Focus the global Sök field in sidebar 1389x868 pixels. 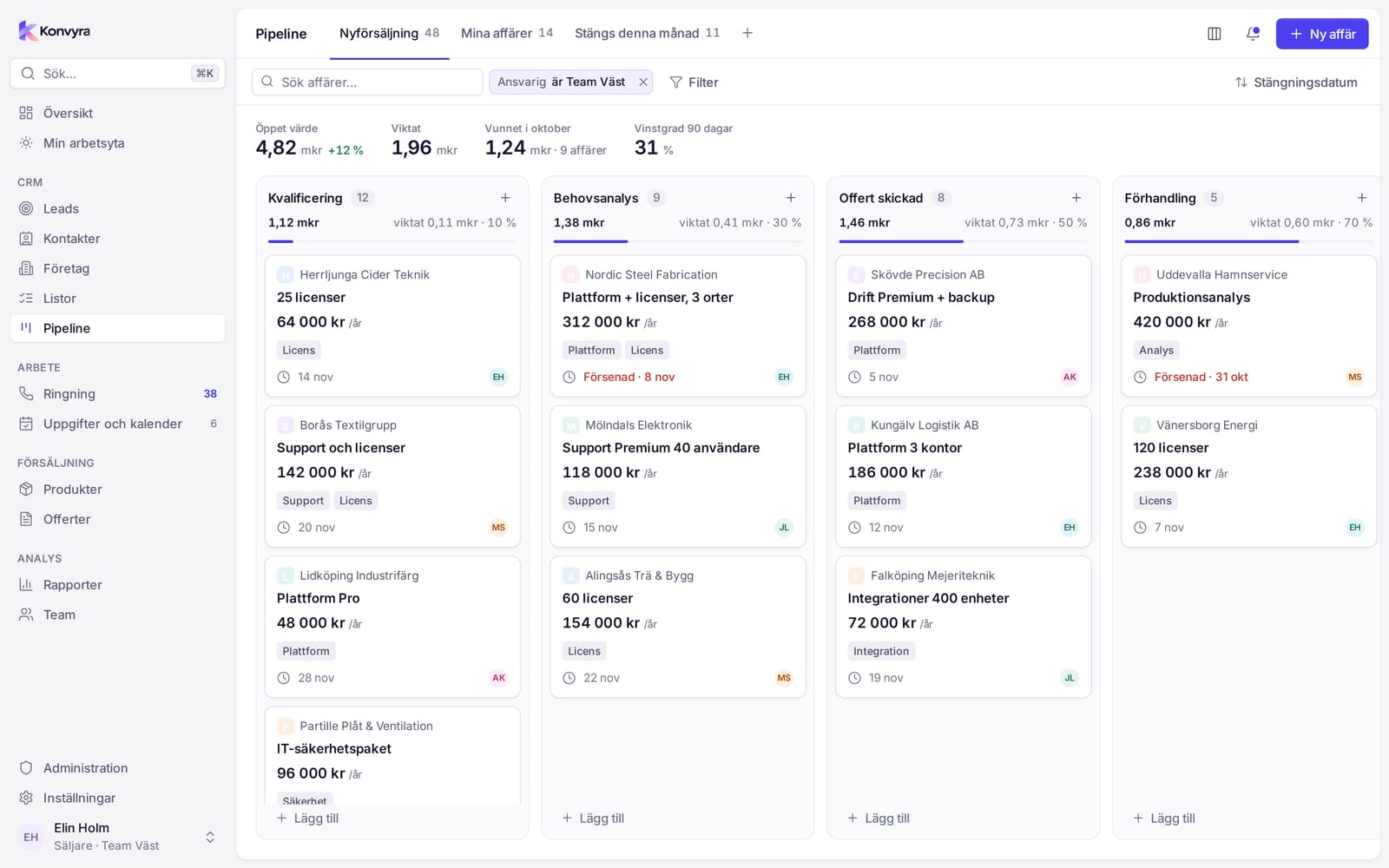coord(117,74)
